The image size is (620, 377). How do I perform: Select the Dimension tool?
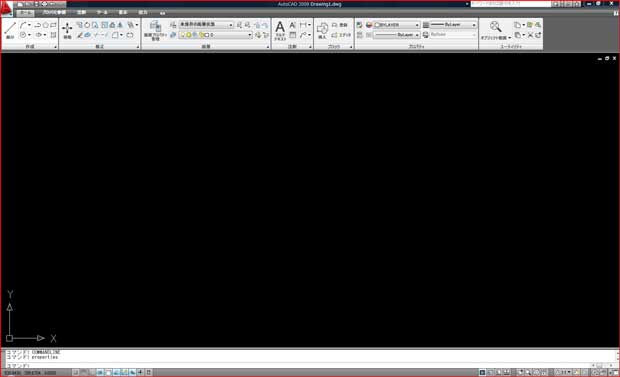coord(303,25)
